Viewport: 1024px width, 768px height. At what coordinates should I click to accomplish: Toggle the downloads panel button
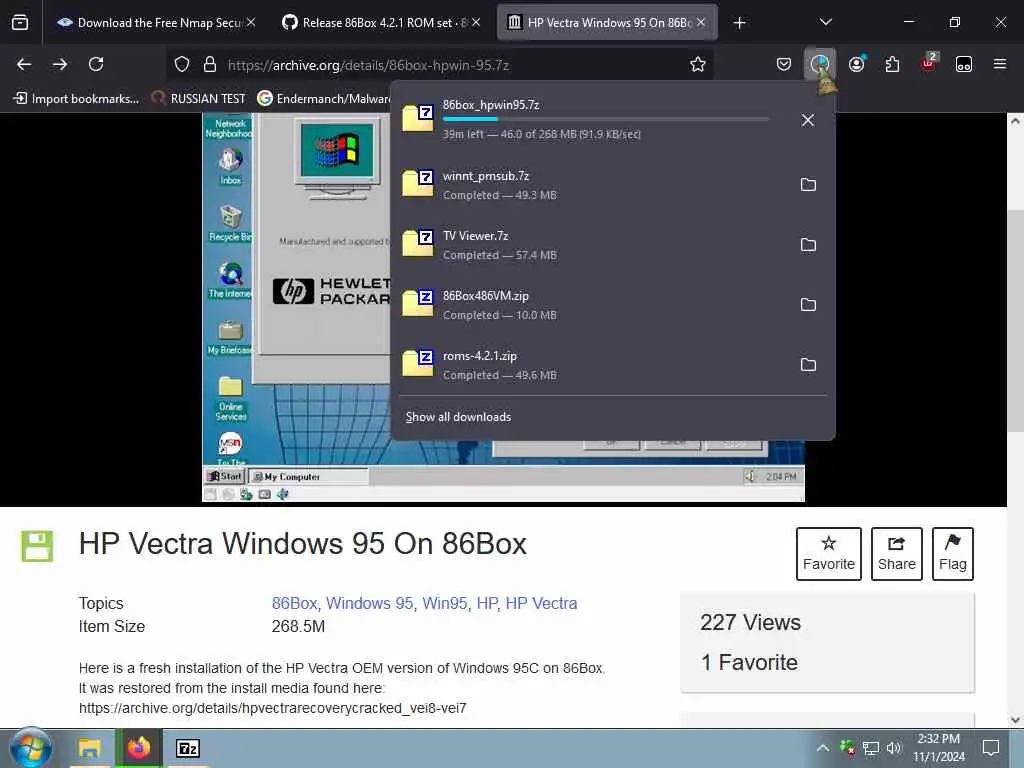pos(820,64)
